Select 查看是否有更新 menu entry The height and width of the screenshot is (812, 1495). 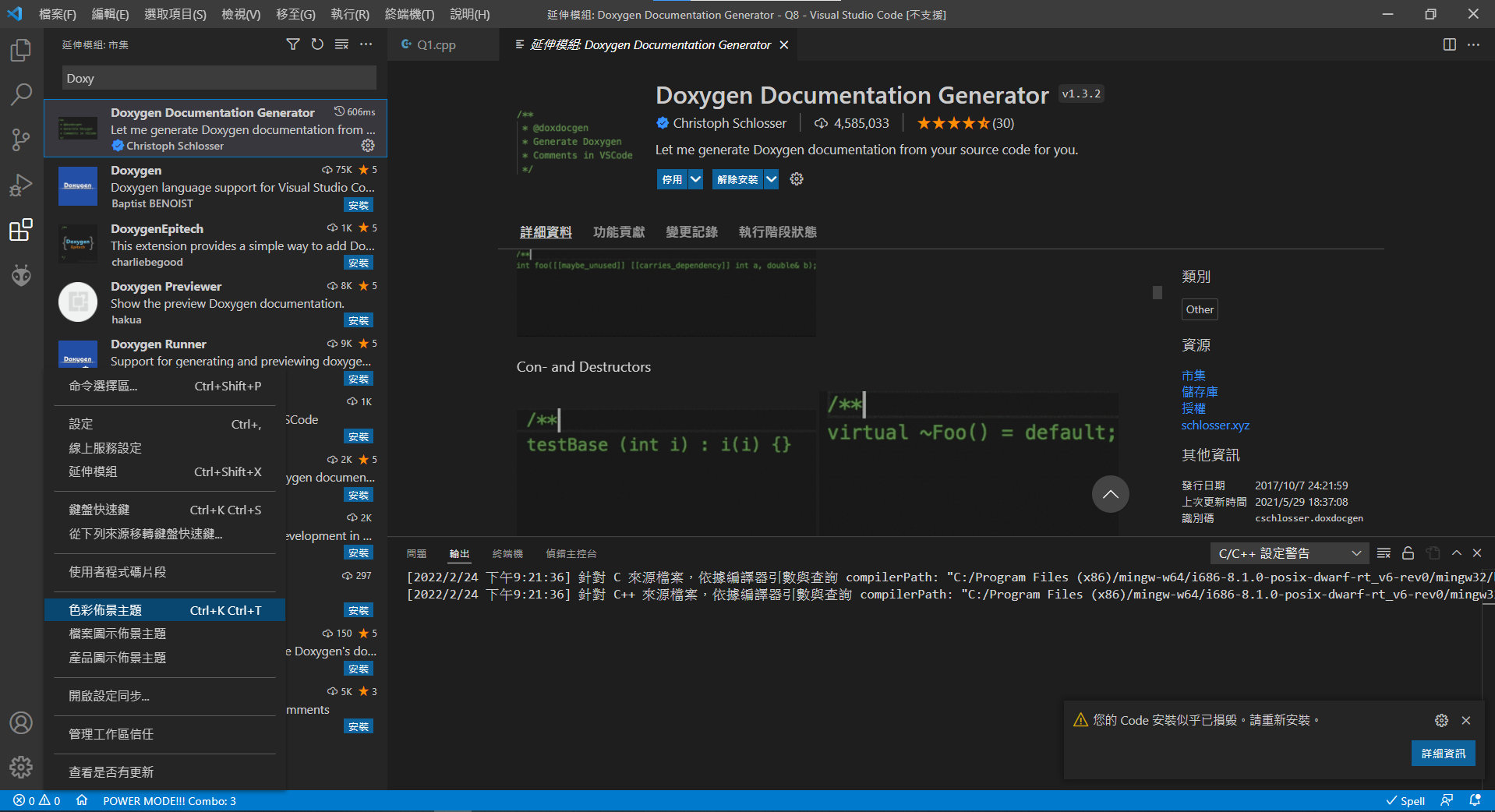165,772
